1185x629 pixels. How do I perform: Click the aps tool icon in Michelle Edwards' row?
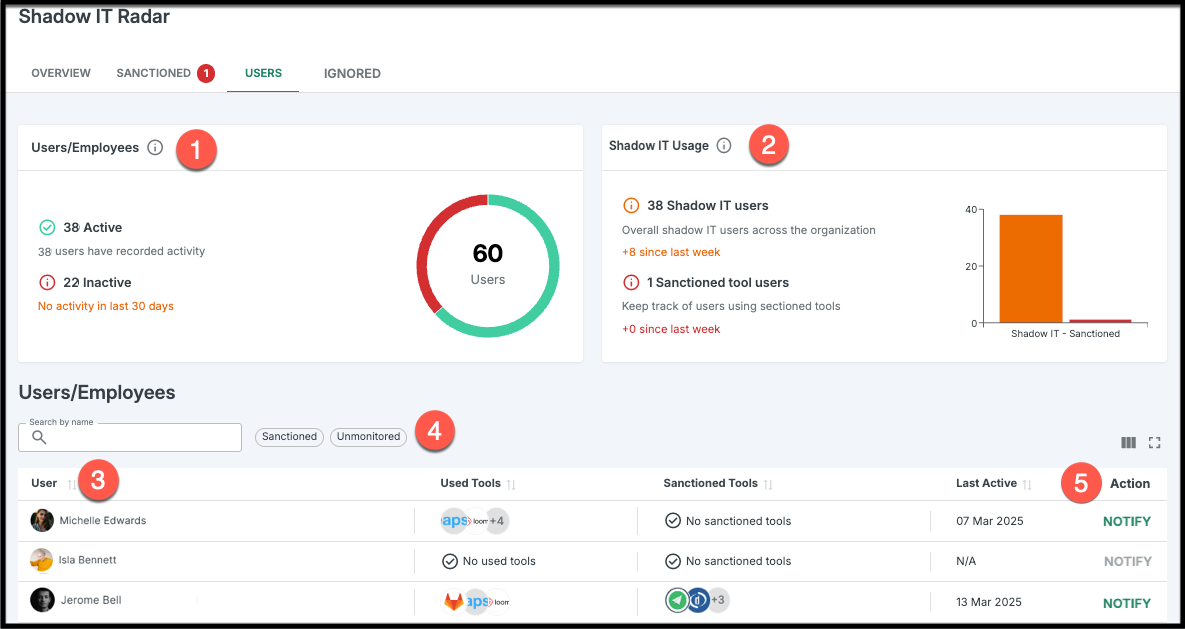click(454, 521)
